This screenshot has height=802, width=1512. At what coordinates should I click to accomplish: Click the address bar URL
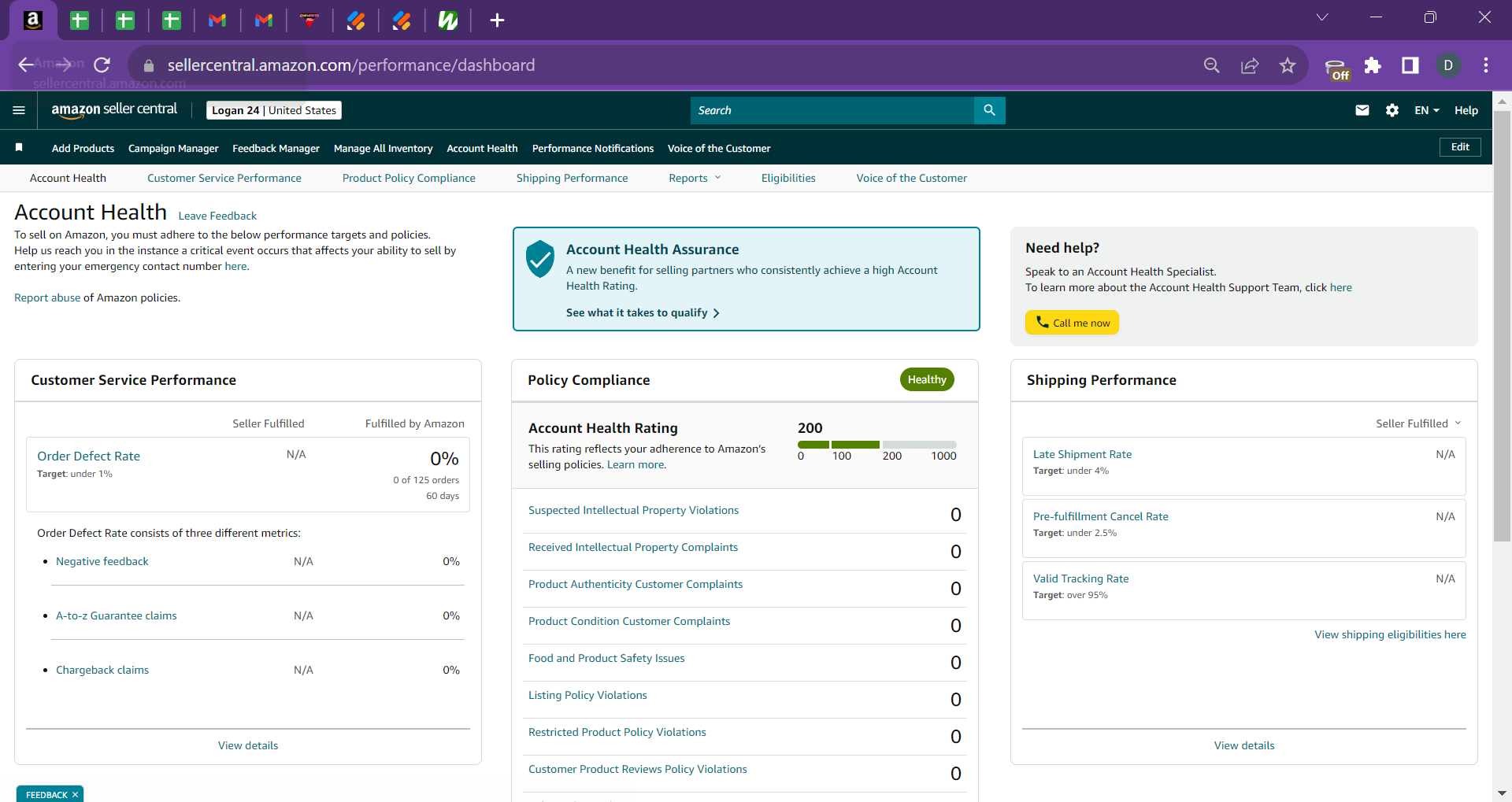click(351, 65)
